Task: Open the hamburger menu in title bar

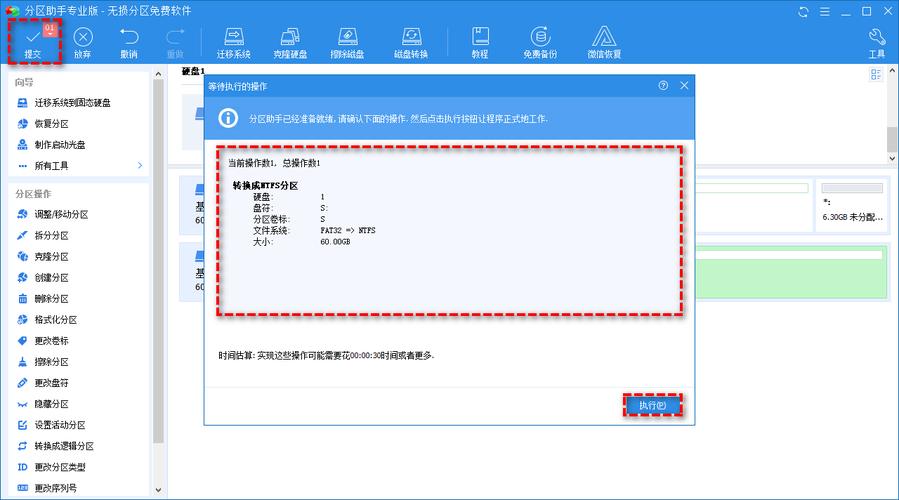Action: tap(824, 11)
